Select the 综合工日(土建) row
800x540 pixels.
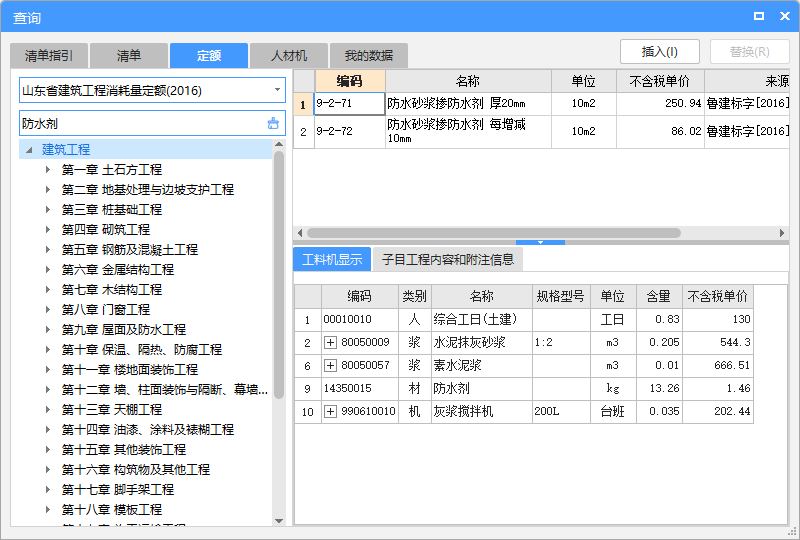click(x=524, y=320)
